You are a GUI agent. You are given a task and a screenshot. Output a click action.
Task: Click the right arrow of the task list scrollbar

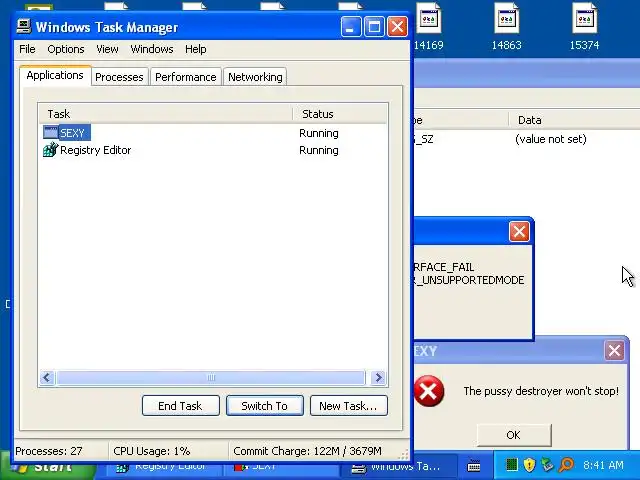point(378,378)
